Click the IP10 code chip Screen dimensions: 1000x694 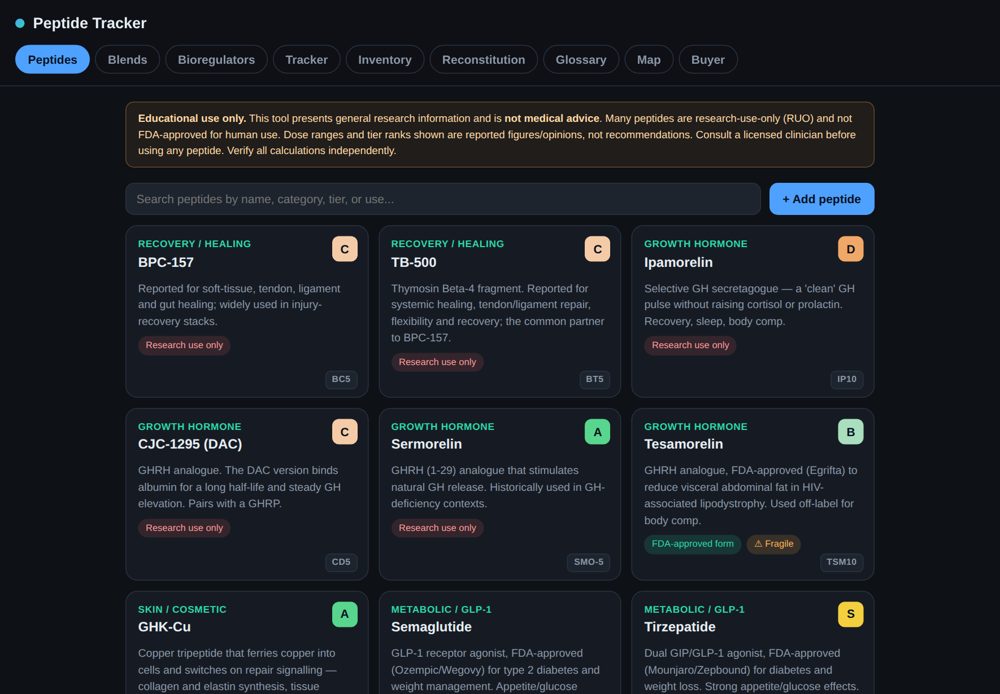(847, 379)
